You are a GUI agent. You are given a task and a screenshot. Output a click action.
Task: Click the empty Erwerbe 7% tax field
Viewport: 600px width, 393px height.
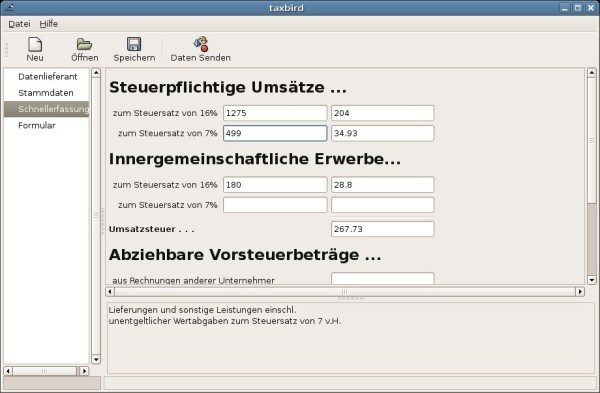pyautogui.click(x=383, y=205)
